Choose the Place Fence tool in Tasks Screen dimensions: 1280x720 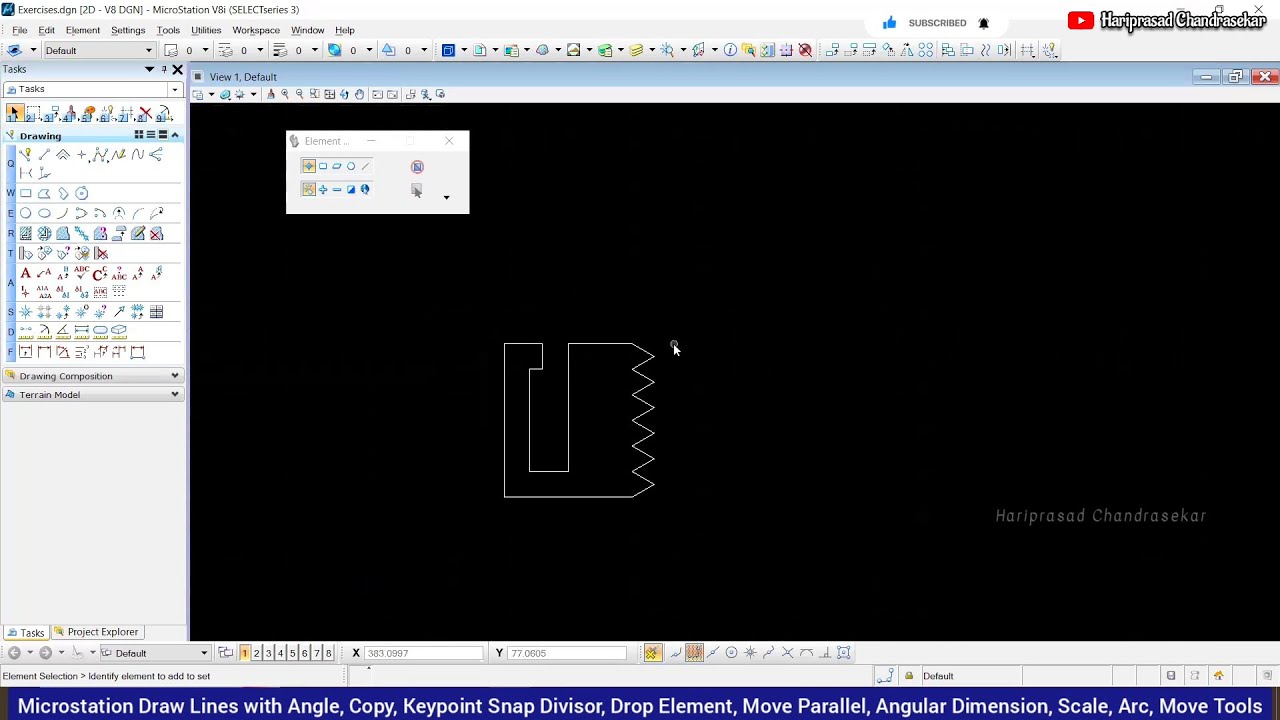(x=34, y=114)
